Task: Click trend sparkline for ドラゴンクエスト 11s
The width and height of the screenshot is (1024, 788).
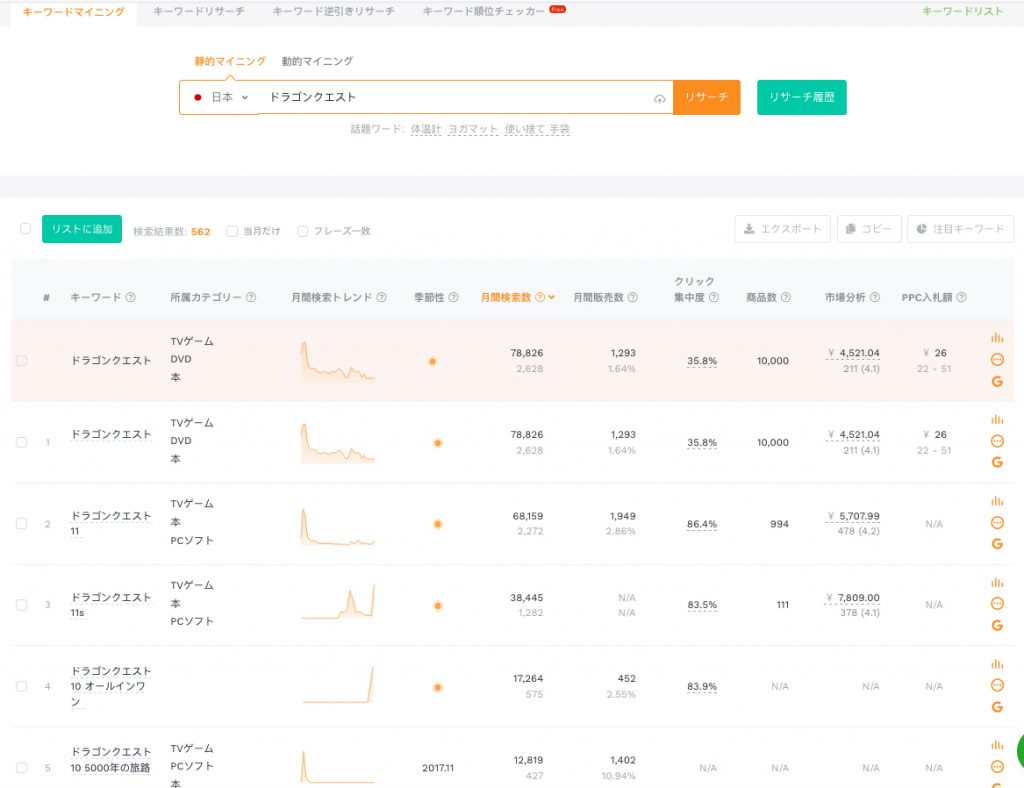Action: [x=338, y=603]
